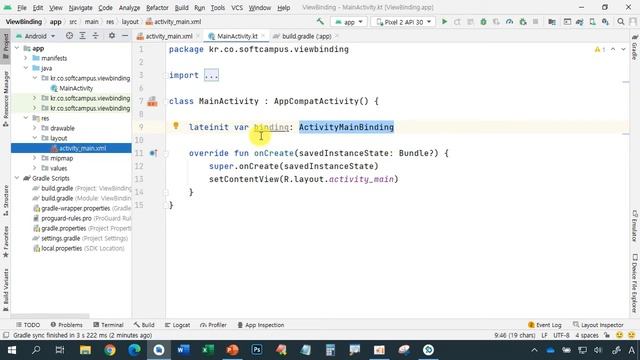Click the Apply Code Changes icon
This screenshot has width=640, height=360.
coord(470,22)
